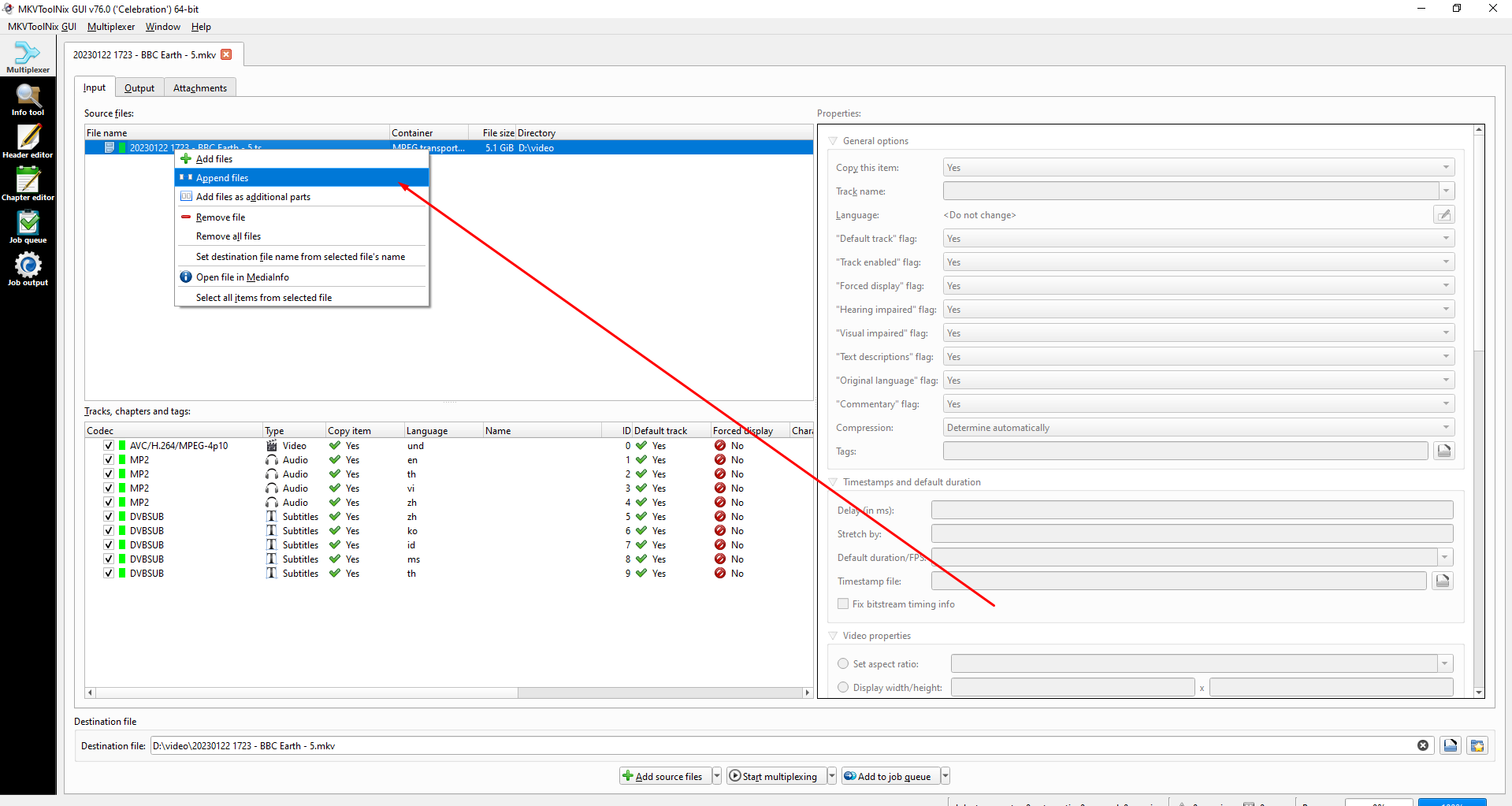Click the subtitles icon in the 'ko' row
1512x806 pixels.
[x=272, y=531]
